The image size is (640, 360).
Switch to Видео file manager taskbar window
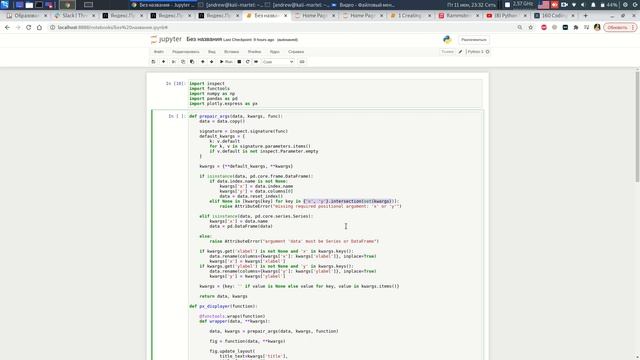(x=363, y=5)
